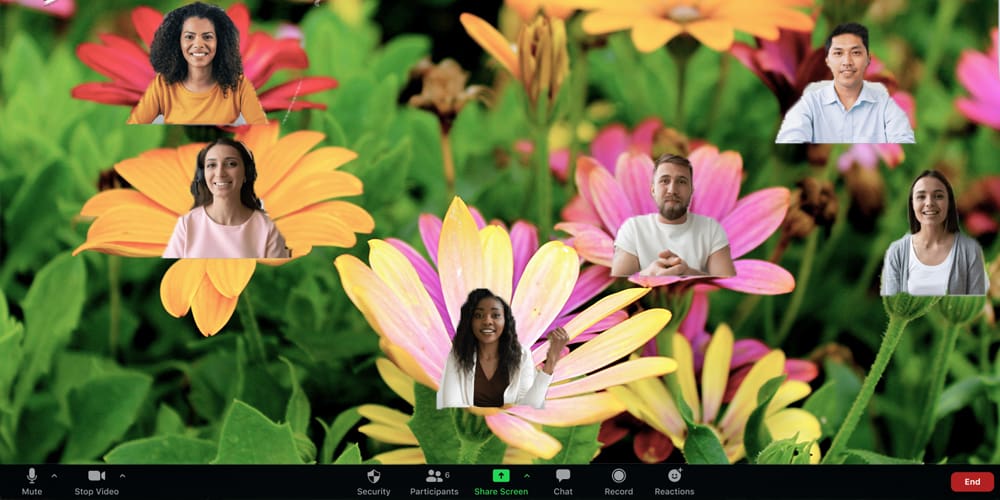Expand share options chevron beside Share Screen
The width and height of the screenshot is (1000, 500).
[527, 476]
